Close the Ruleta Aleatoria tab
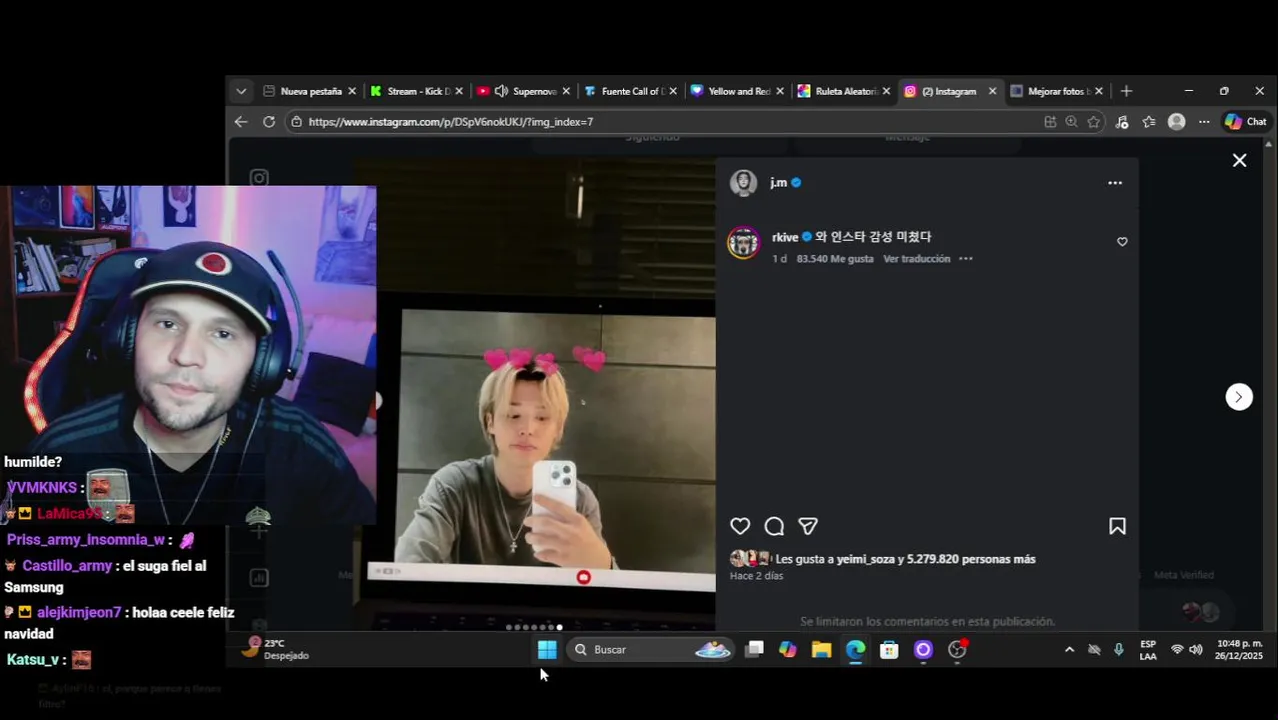The height and width of the screenshot is (720, 1278). (886, 91)
